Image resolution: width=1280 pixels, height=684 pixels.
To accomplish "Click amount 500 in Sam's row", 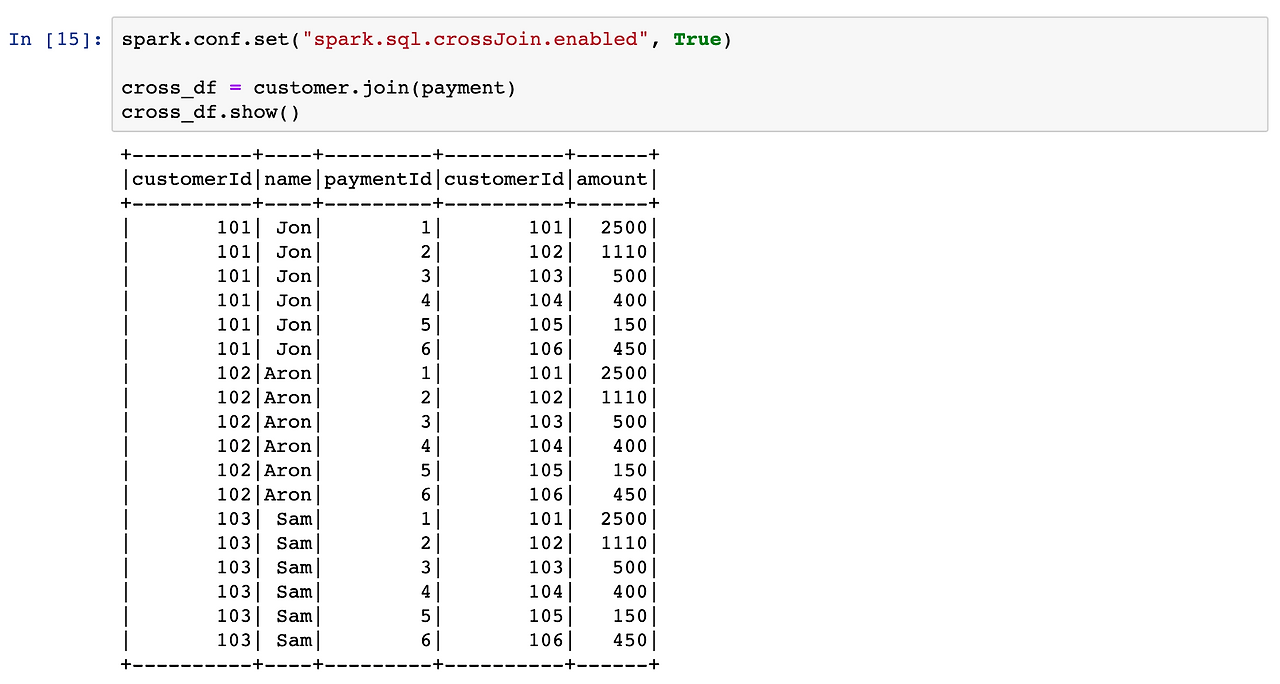I will (631, 567).
